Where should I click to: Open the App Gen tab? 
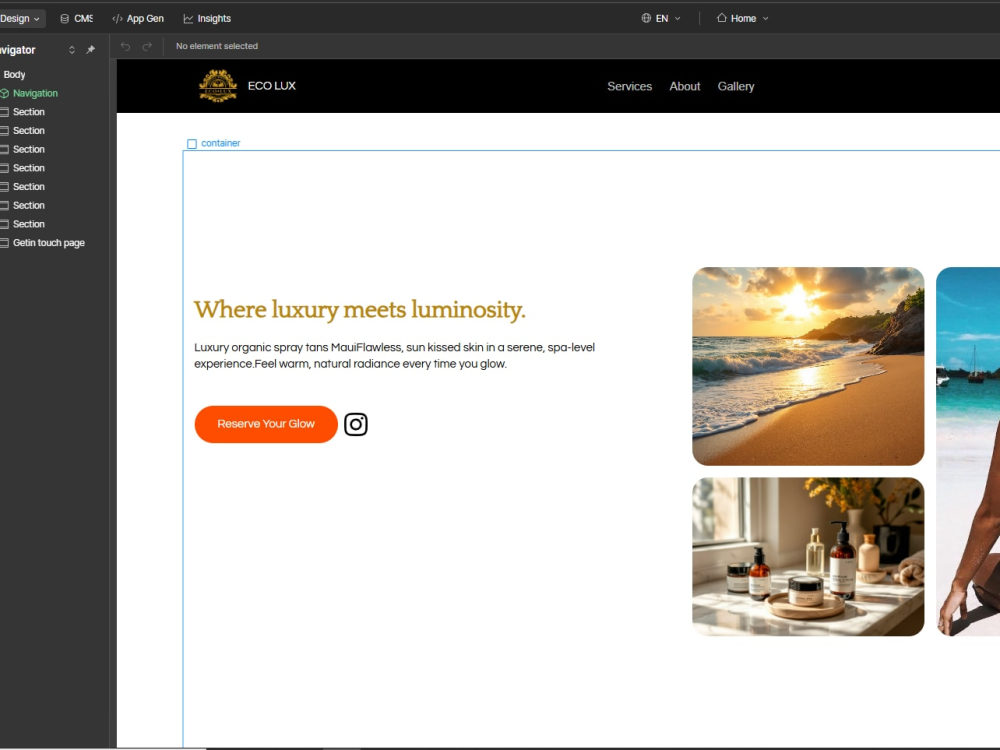pos(138,18)
